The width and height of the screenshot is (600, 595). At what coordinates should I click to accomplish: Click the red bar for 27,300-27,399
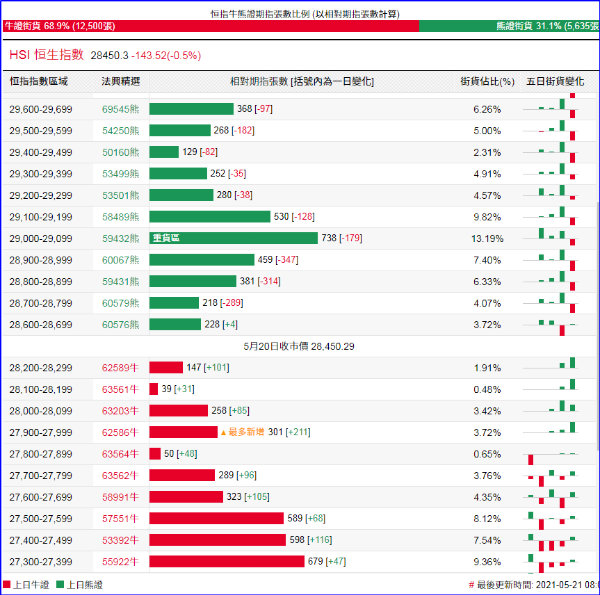(x=227, y=561)
